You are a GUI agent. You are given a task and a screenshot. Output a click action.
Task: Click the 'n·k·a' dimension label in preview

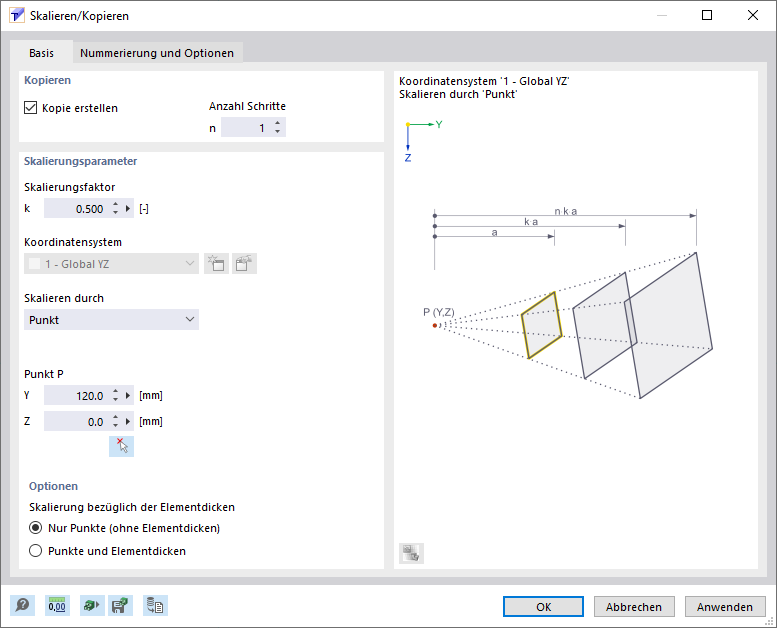(565, 211)
